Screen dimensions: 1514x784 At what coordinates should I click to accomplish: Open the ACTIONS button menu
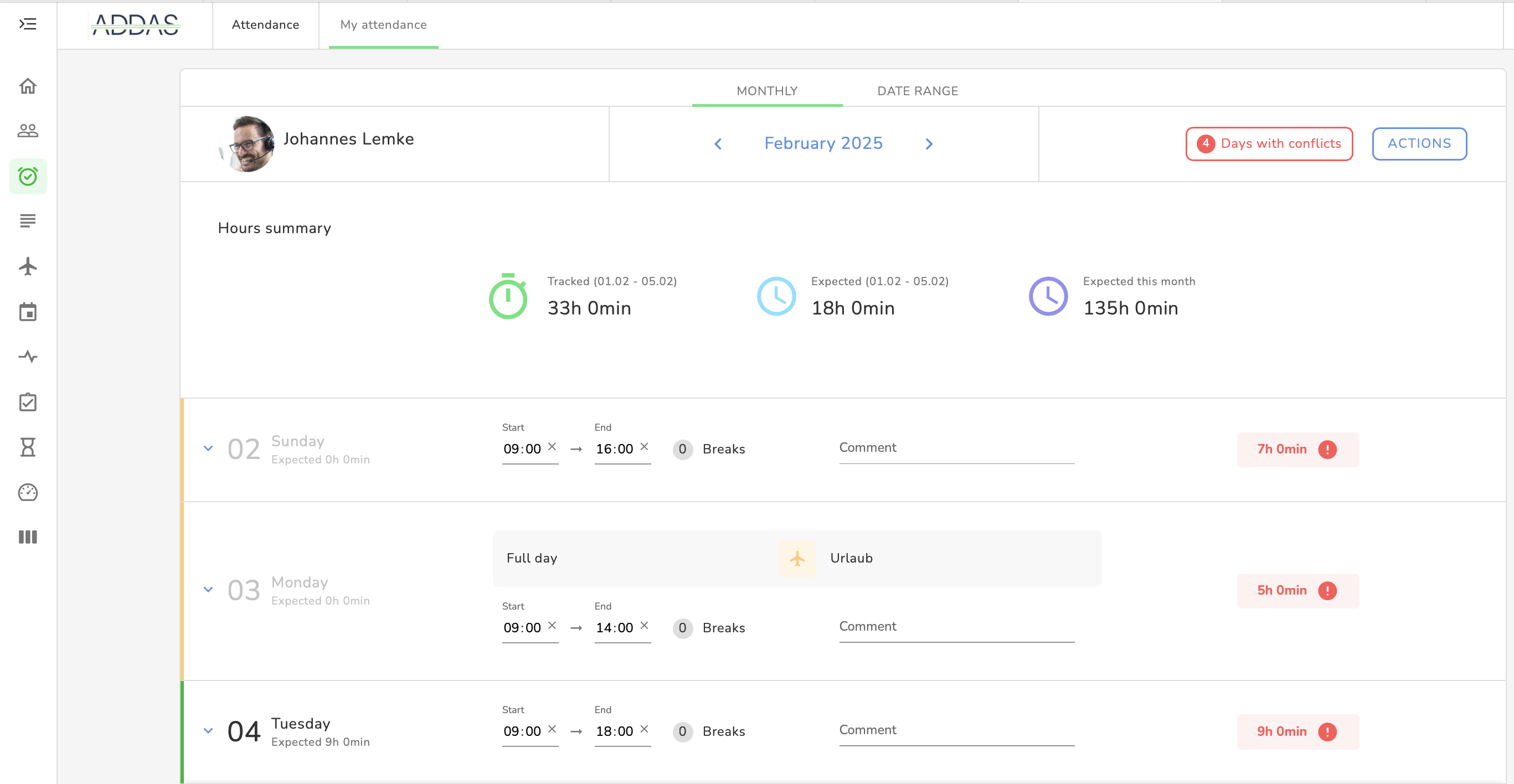[1419, 143]
